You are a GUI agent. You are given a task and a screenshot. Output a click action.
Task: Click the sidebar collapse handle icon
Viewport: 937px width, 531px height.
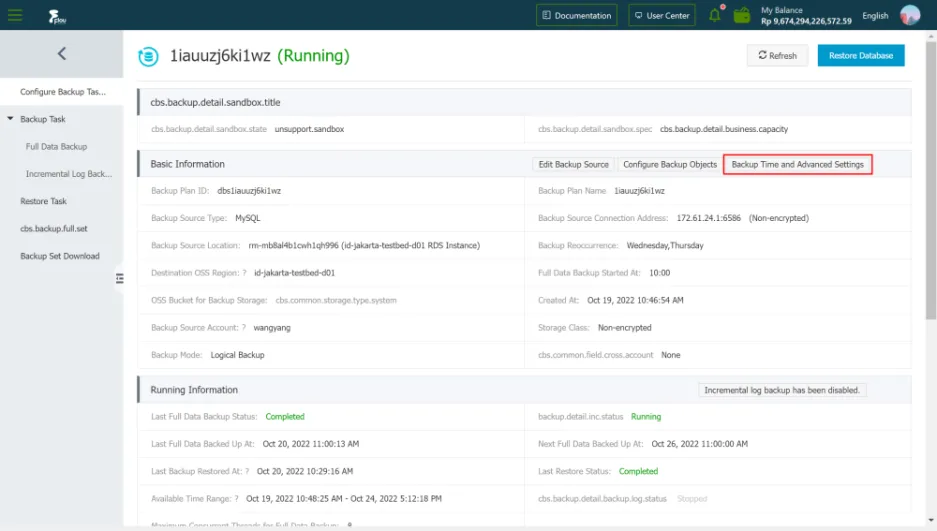coord(119,278)
